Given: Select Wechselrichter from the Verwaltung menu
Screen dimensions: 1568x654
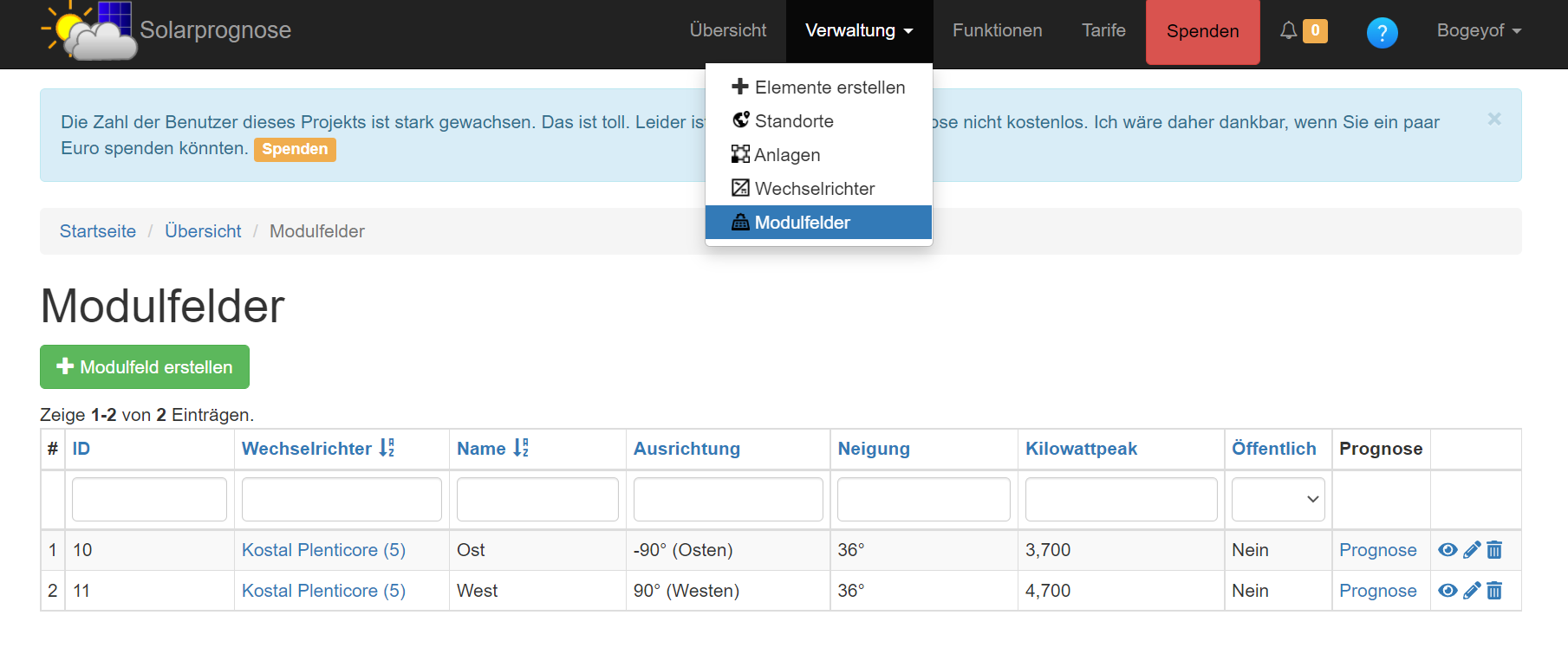Looking at the screenshot, I should click(814, 189).
